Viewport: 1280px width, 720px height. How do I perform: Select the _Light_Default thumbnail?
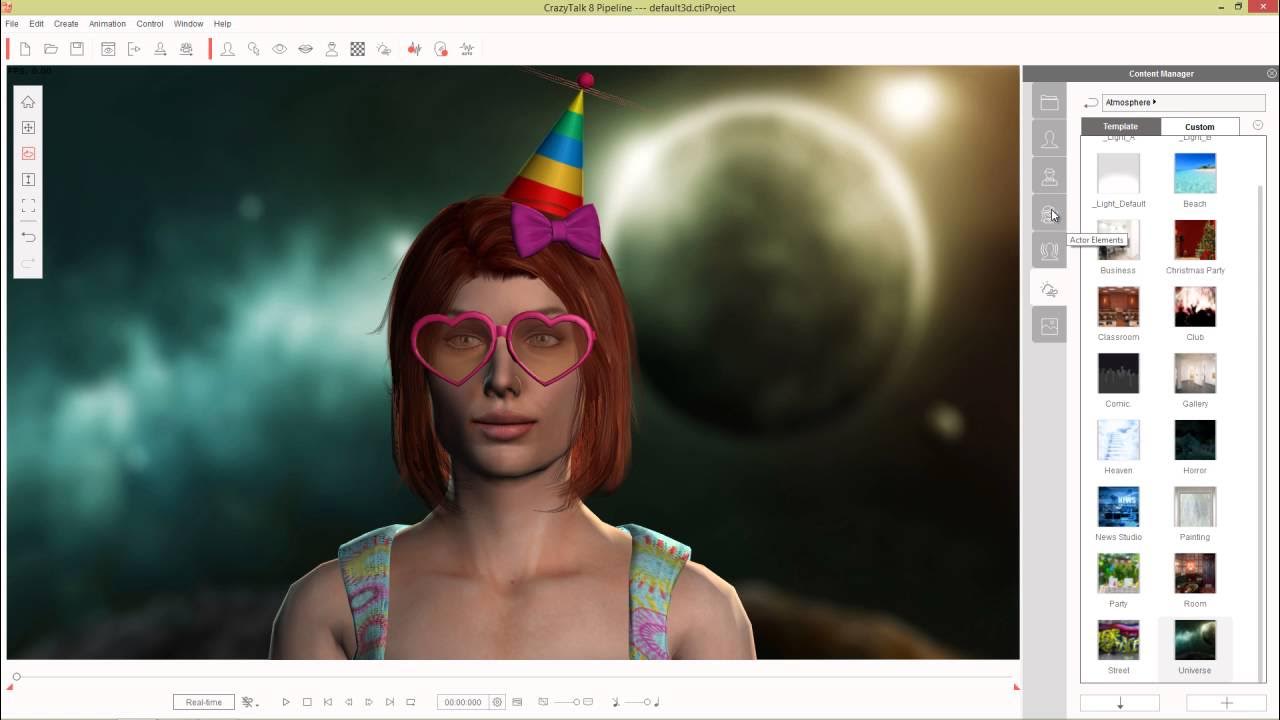point(1118,174)
